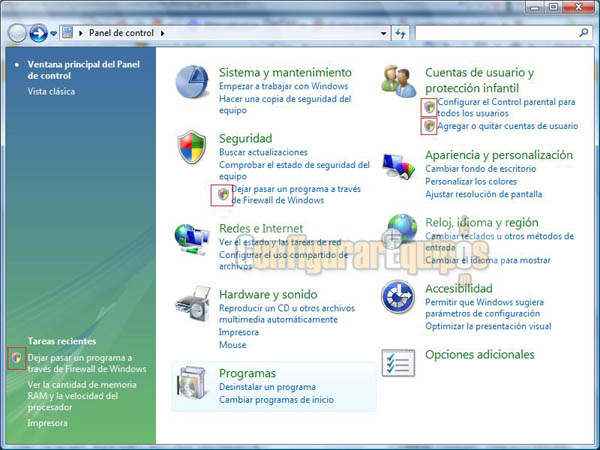Open Reloj, idioma y región heading
The height and width of the screenshot is (450, 600).
click(x=482, y=222)
